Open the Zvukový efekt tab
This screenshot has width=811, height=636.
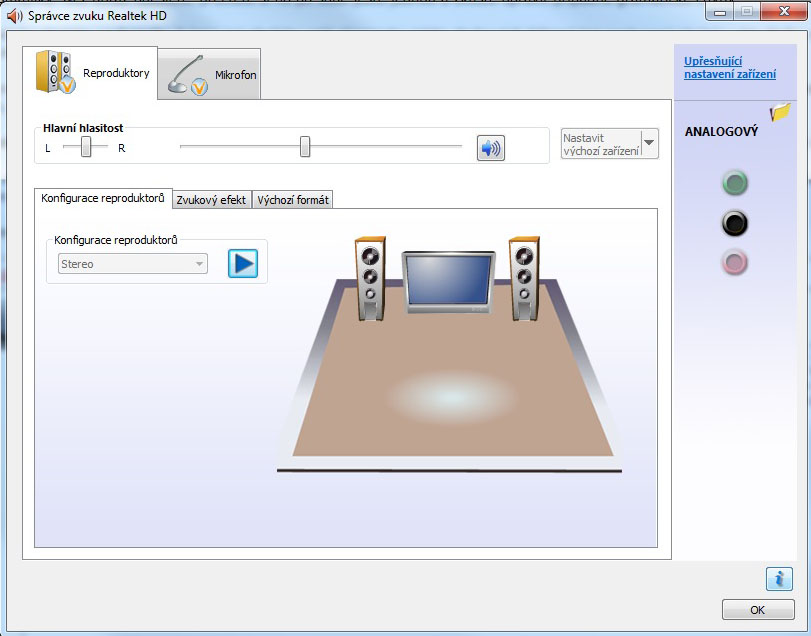click(x=211, y=200)
